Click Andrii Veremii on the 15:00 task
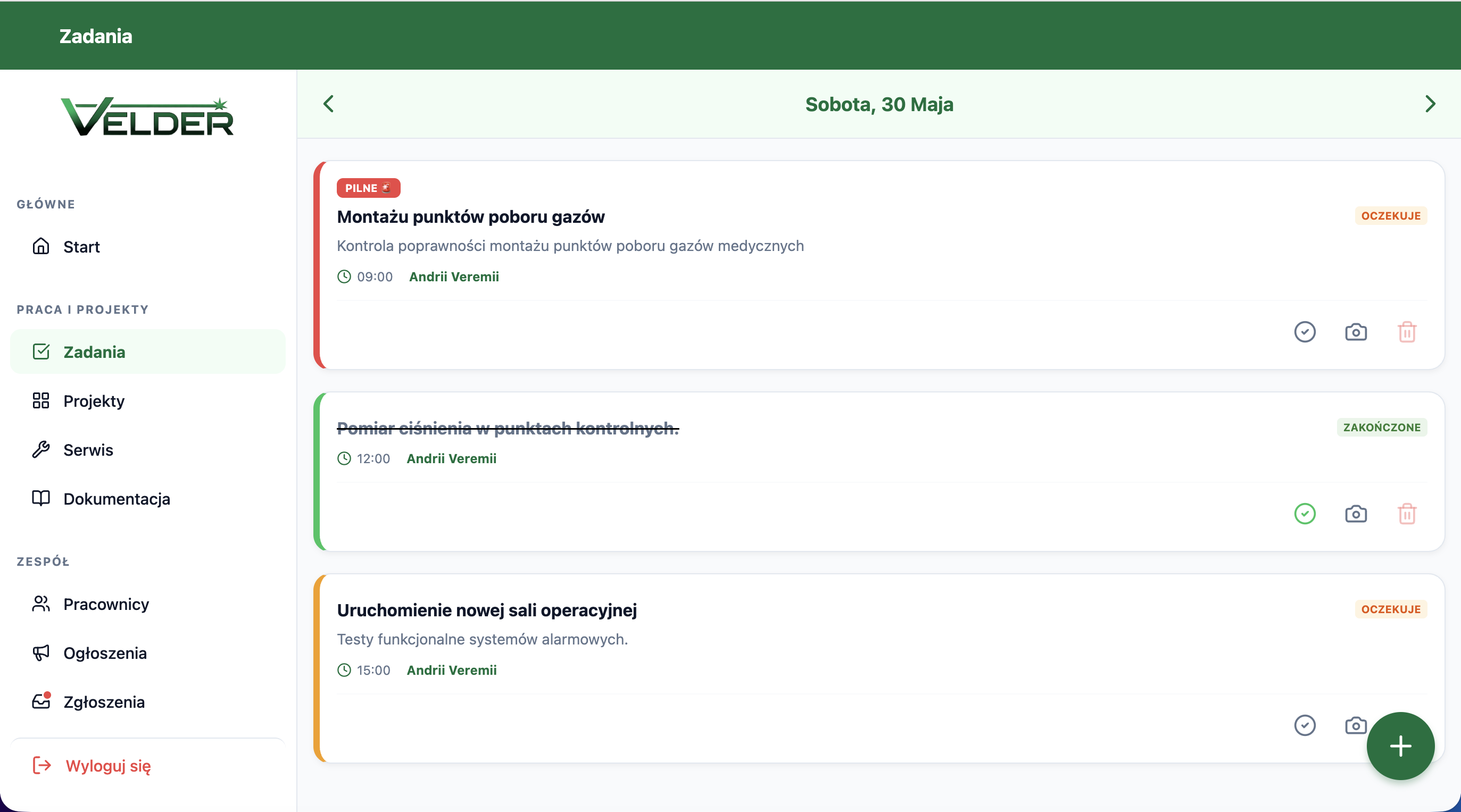This screenshot has width=1461, height=812. tap(452, 670)
